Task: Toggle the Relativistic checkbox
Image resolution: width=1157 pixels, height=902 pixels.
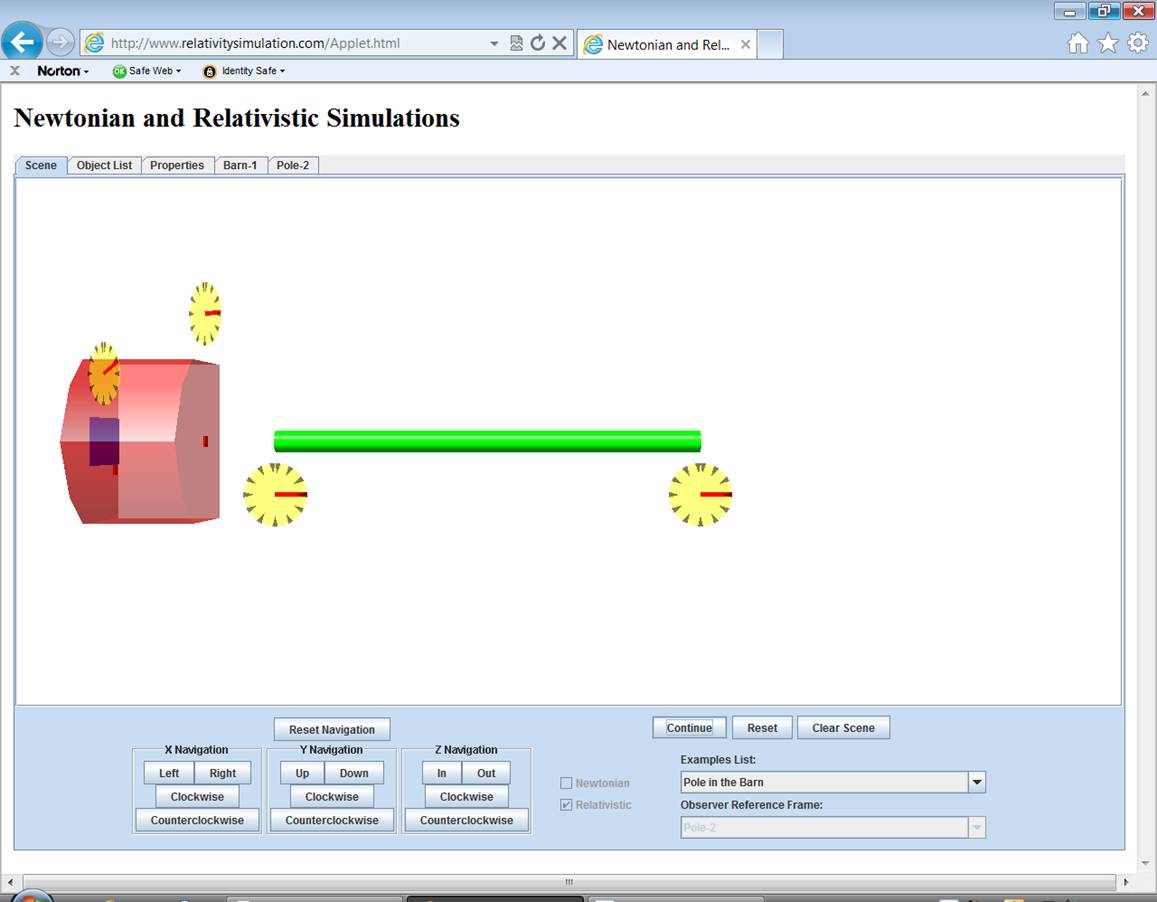Action: (566, 805)
